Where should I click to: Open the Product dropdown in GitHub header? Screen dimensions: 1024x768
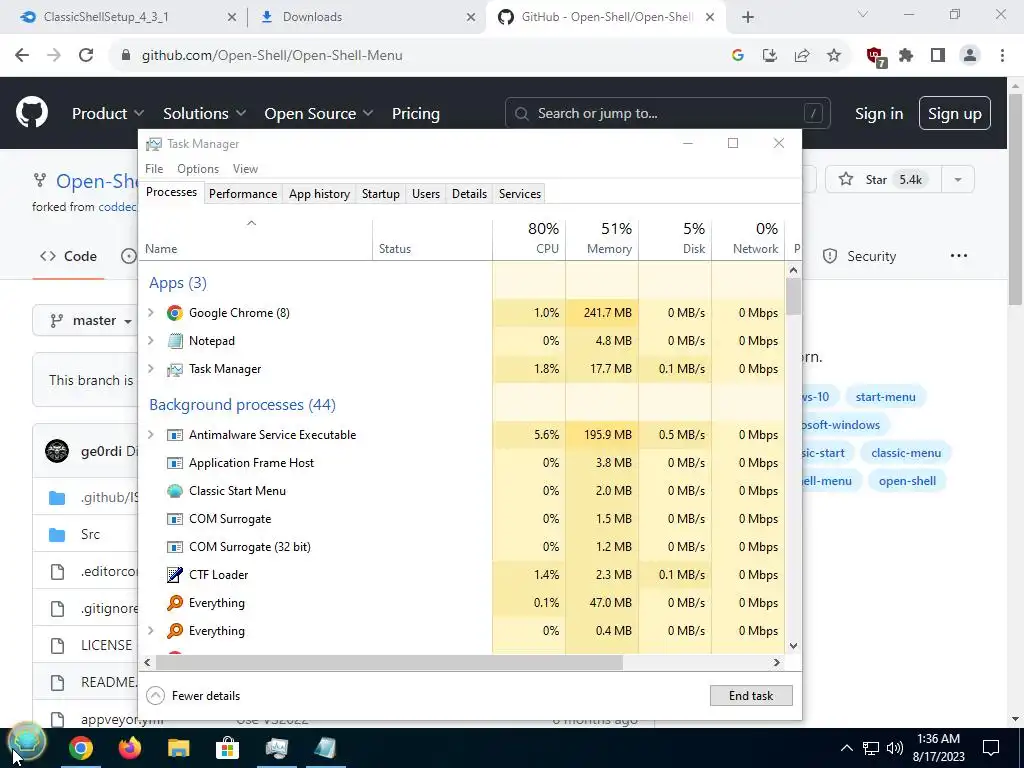coord(108,114)
